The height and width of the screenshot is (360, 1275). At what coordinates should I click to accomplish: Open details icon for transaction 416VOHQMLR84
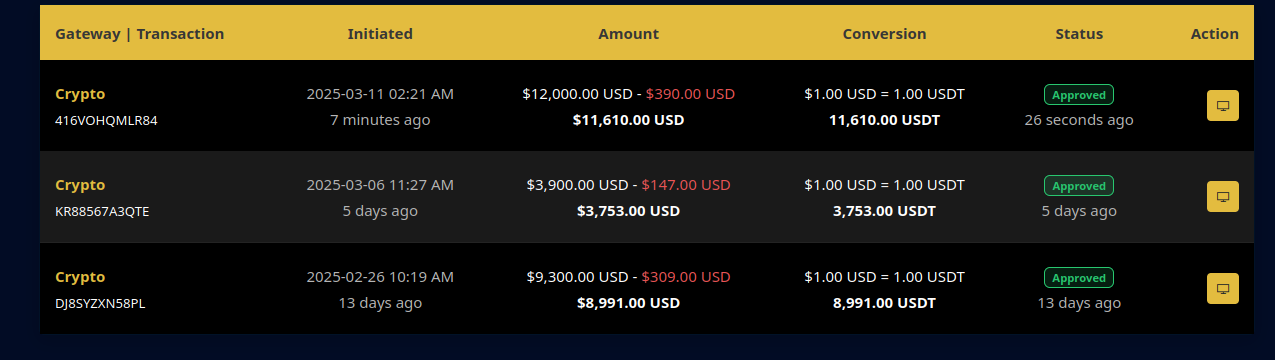1222,106
